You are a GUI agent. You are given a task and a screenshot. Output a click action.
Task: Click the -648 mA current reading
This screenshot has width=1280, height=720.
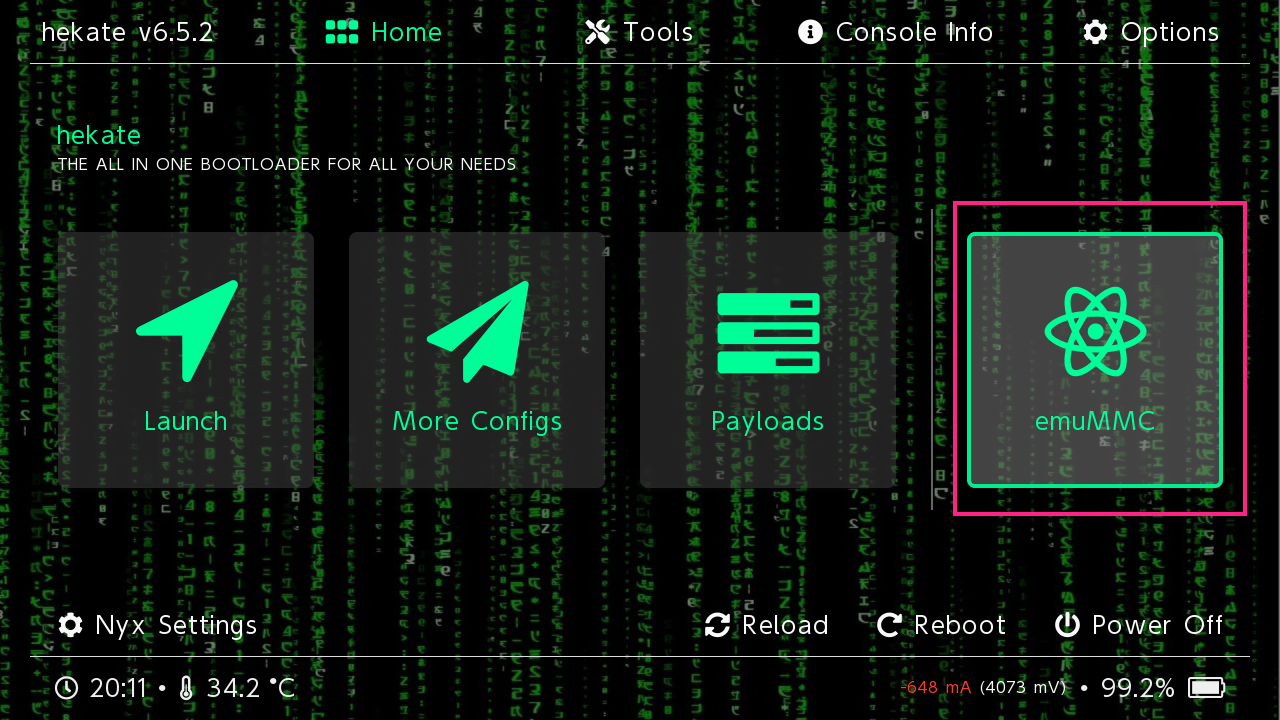(936, 688)
